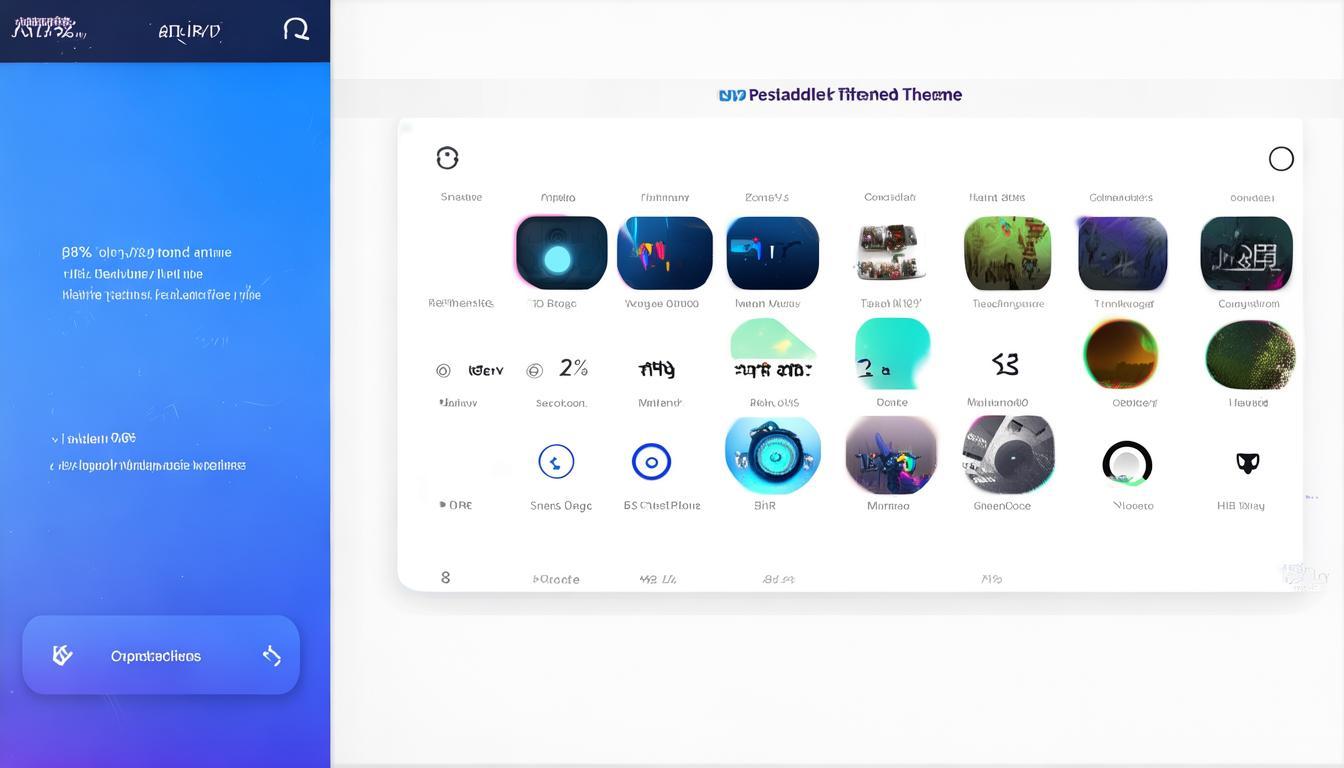Expand the 'midem 0.06' sidebar item
Viewport: 1344px width, 768px height.
54,439
